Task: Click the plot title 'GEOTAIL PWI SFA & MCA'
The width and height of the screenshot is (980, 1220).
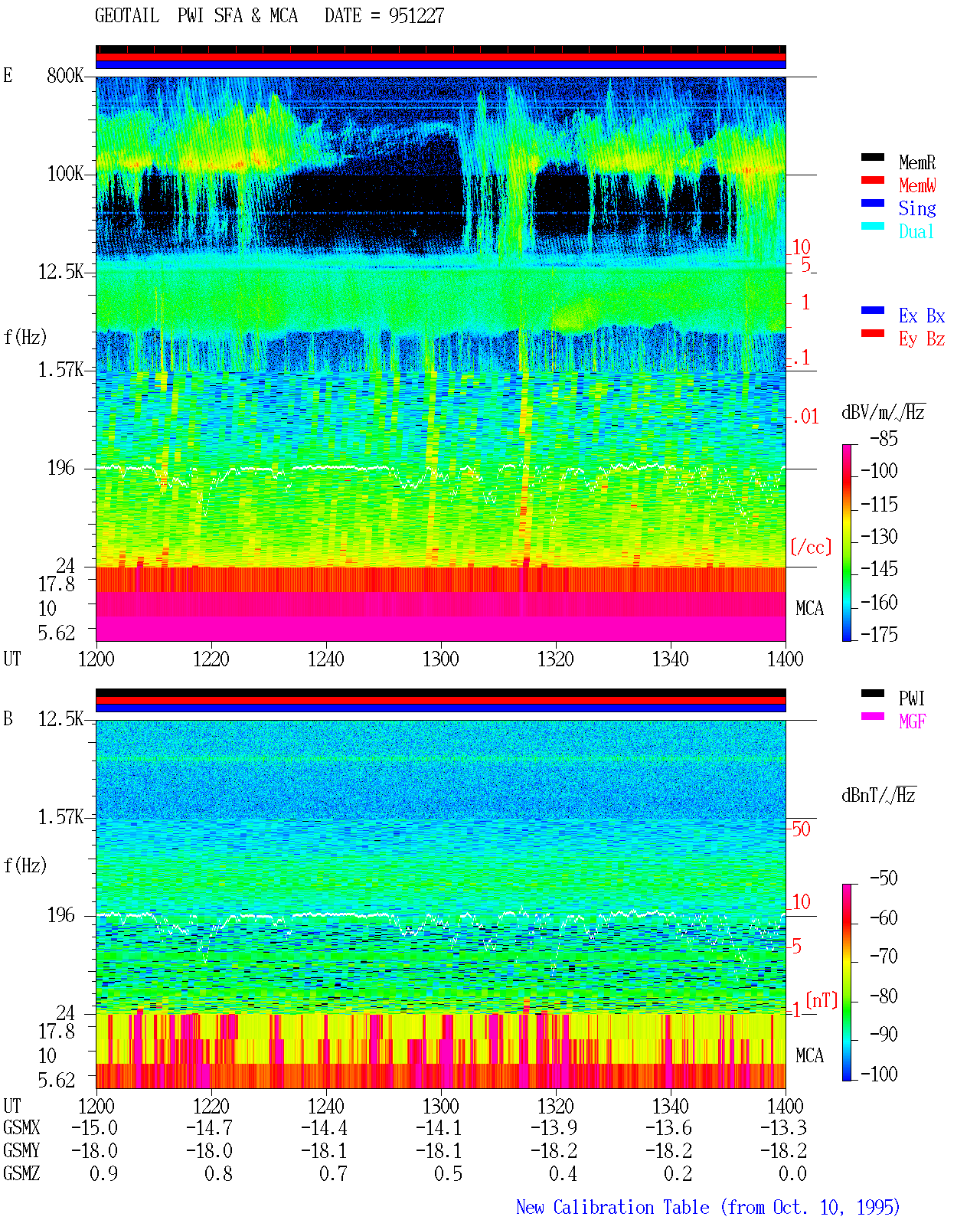Action: click(x=196, y=16)
